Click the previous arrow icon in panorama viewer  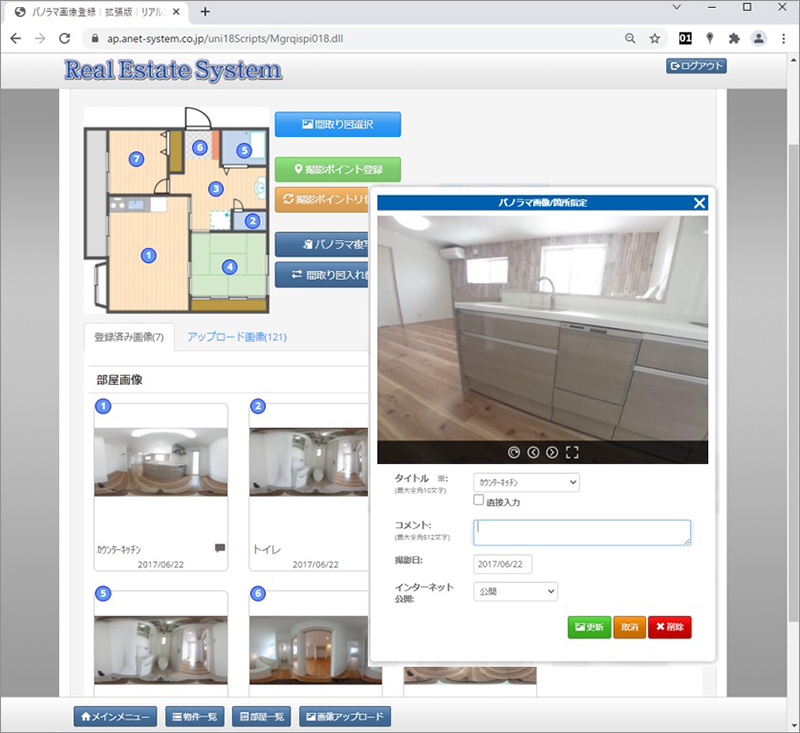(533, 452)
